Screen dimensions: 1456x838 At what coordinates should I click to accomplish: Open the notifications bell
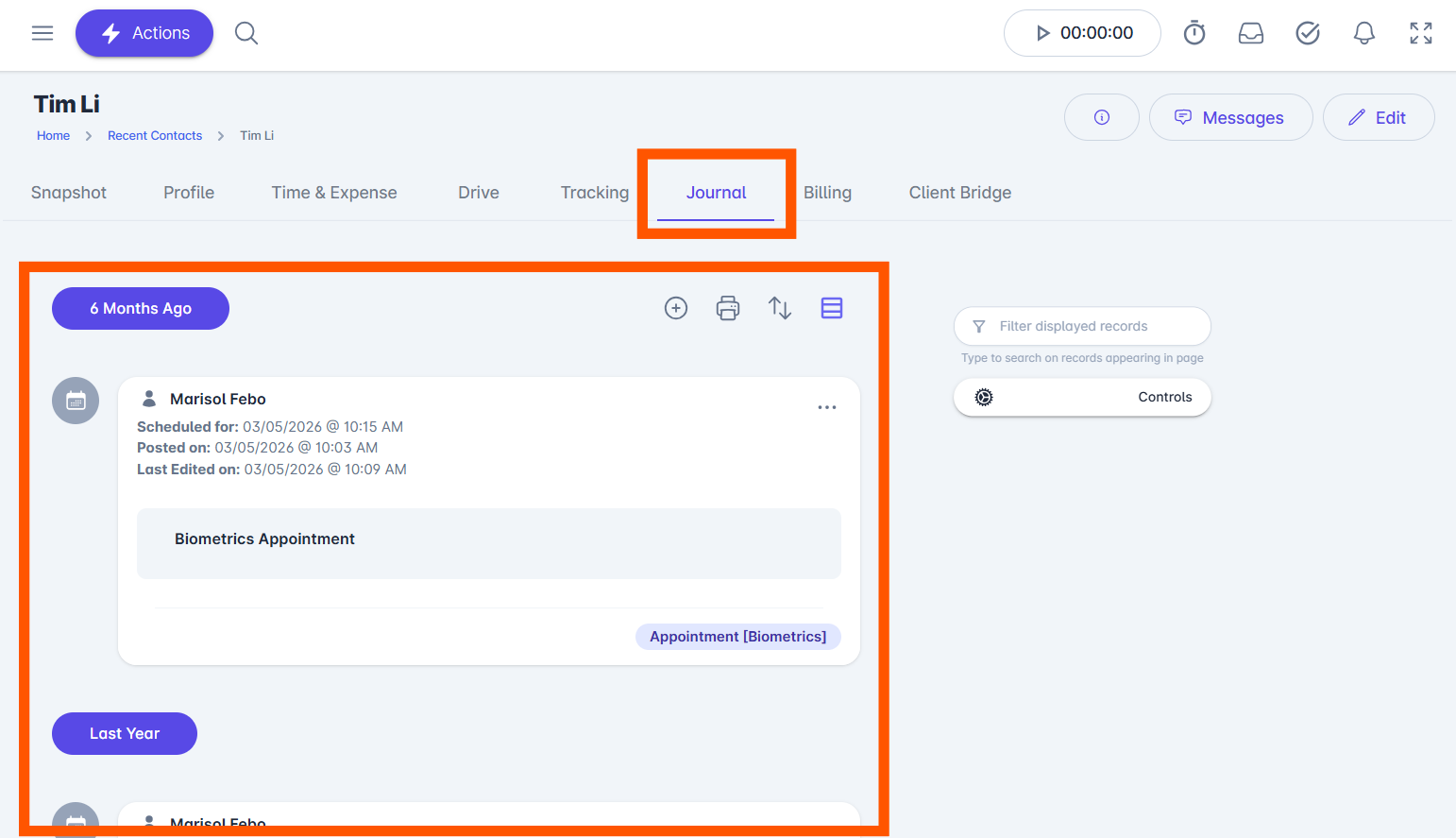pos(1364,33)
